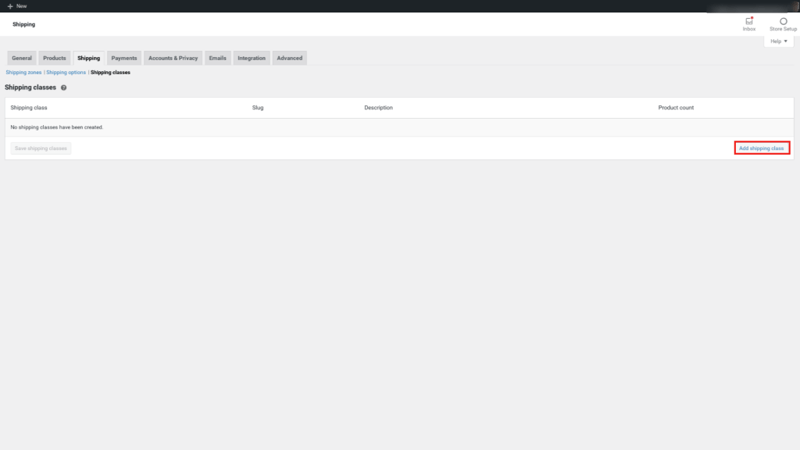Image resolution: width=800 pixels, height=450 pixels.
Task: Open the Payments tab
Action: pos(124,58)
